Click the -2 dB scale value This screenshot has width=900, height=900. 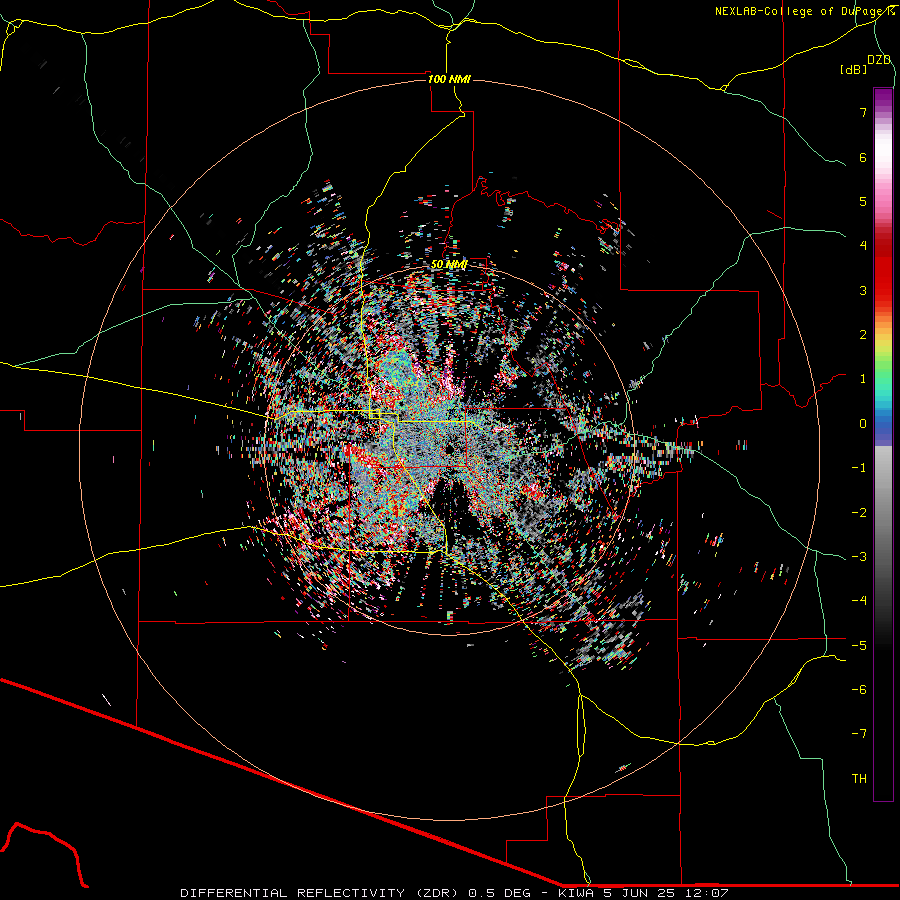pos(859,513)
